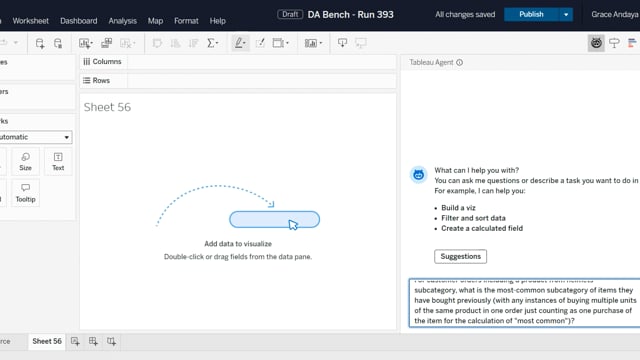The height and width of the screenshot is (360, 640).
Task: Click the Grace Andaya user name
Action: (x=615, y=14)
